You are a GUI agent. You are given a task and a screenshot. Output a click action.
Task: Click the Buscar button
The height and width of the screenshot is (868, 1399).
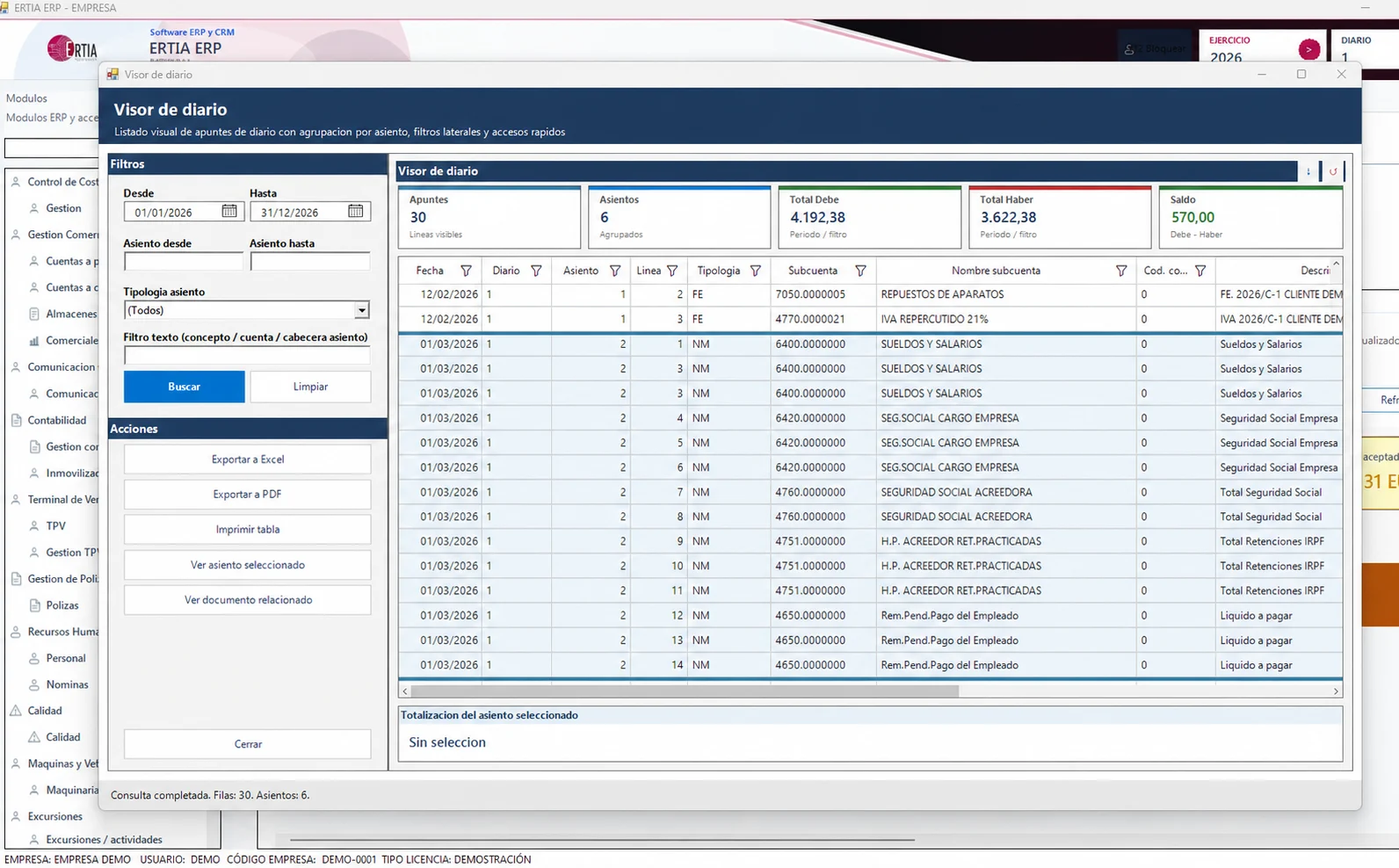[x=185, y=387]
